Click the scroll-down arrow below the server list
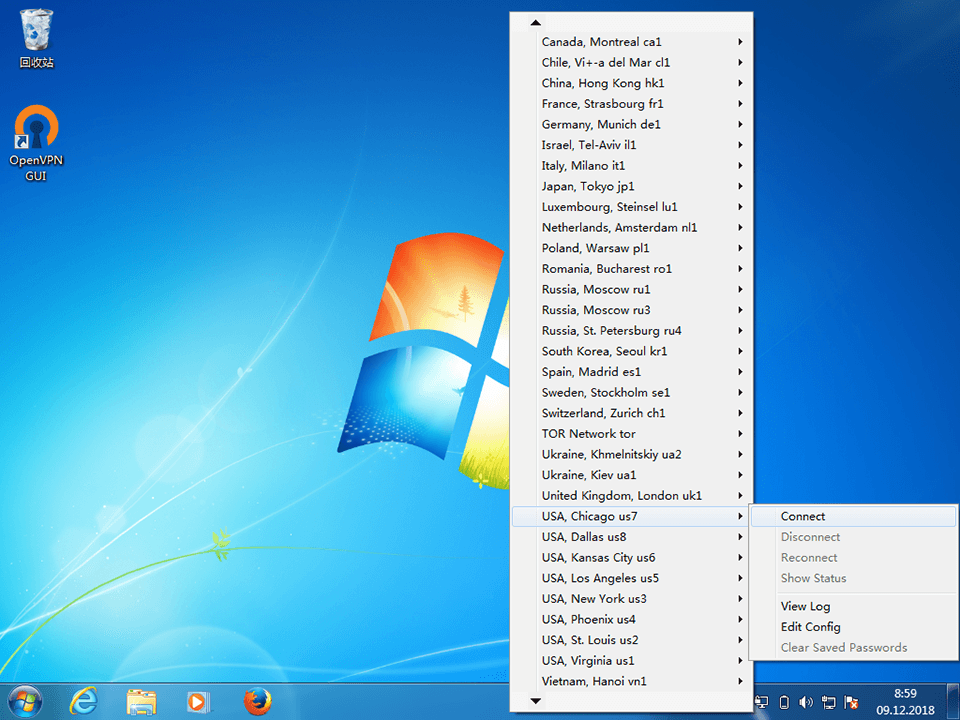Viewport: 960px width, 720px height. [536, 701]
